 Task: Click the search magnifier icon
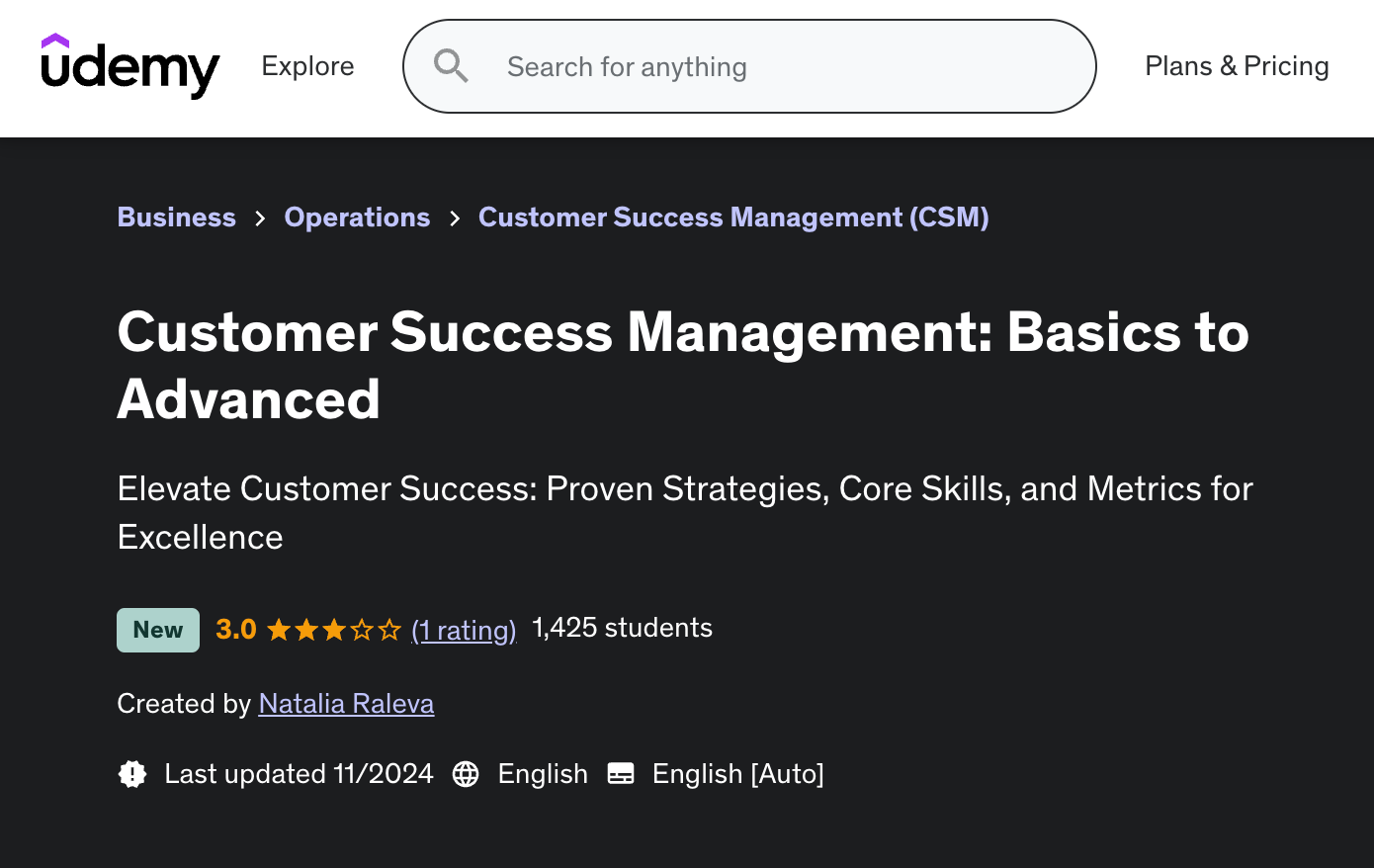451,66
